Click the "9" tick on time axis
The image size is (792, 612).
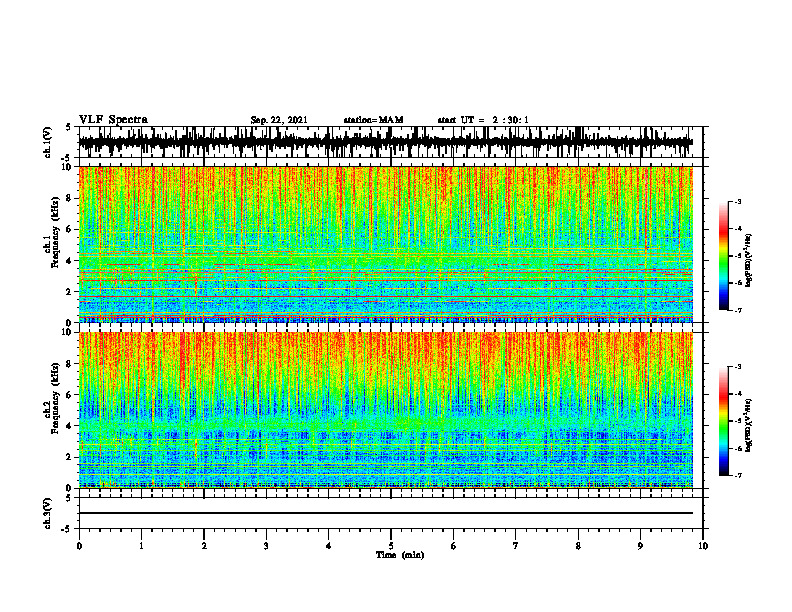[640, 546]
